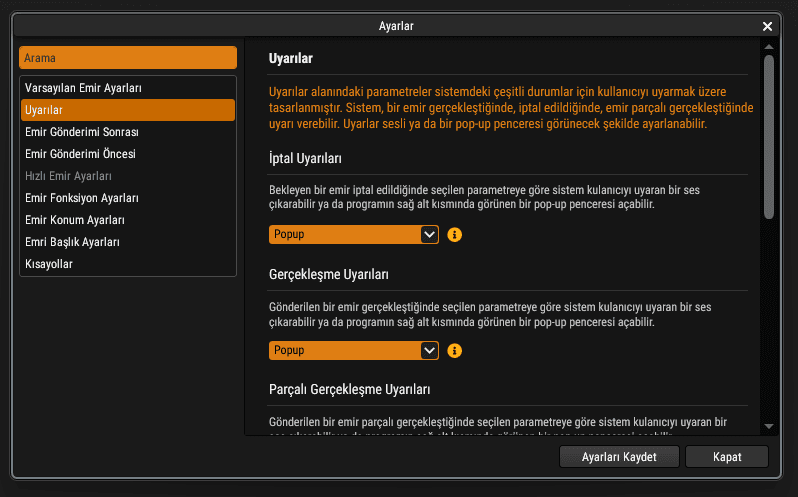The width and height of the screenshot is (798, 497).
Task: Open Emir Gönderimi Sonrası settings
Action: point(128,132)
